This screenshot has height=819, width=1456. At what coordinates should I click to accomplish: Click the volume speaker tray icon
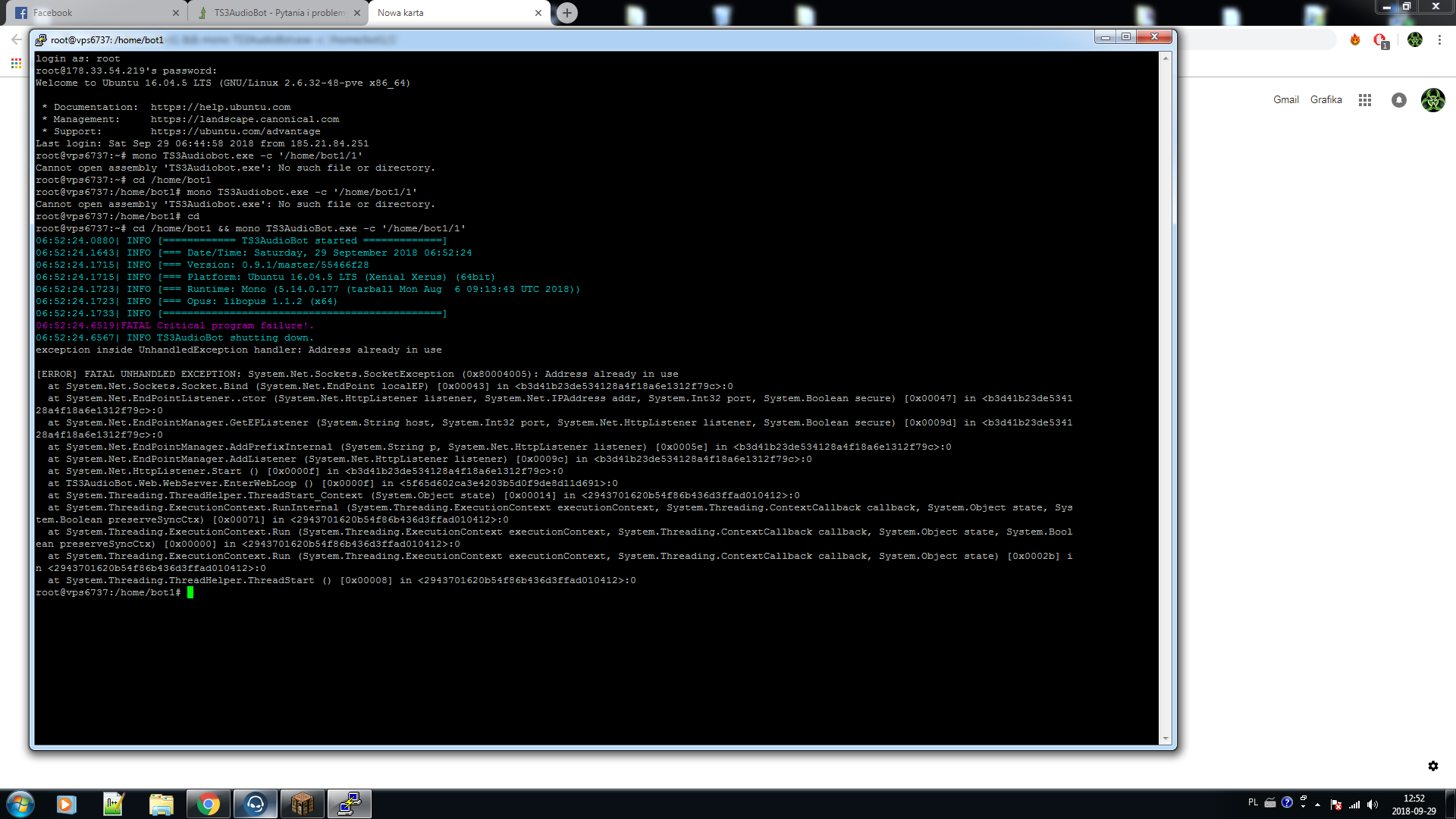coord(1373,805)
